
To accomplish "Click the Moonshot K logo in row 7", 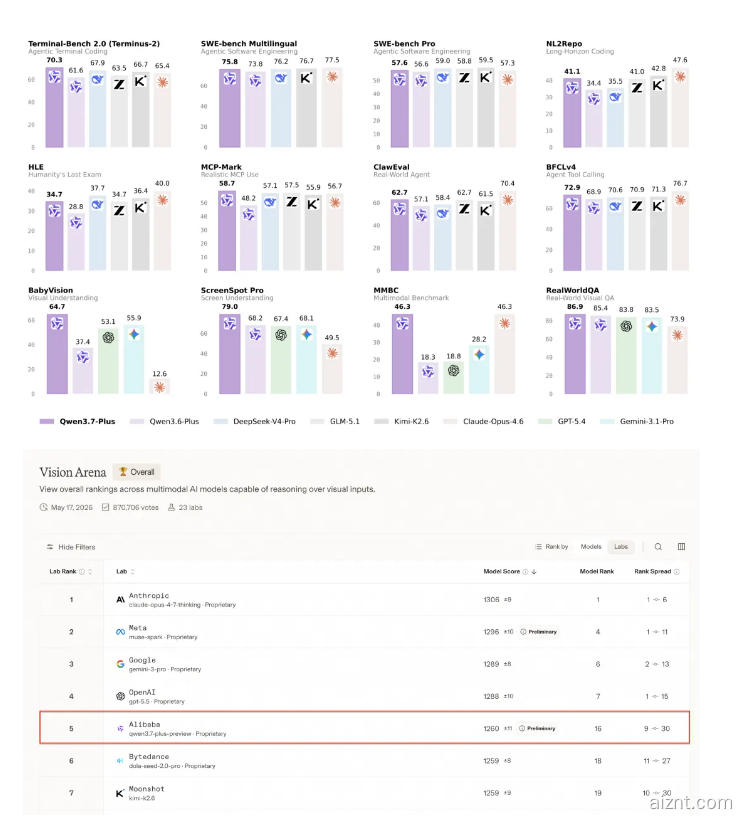I will click(x=120, y=793).
